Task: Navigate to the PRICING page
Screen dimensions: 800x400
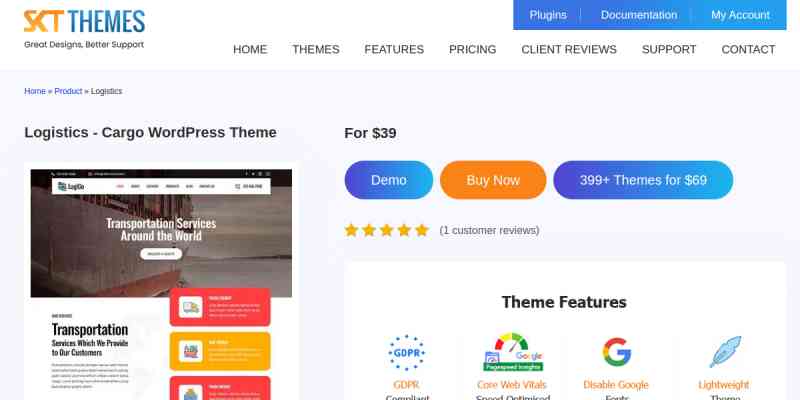Action: coord(472,49)
